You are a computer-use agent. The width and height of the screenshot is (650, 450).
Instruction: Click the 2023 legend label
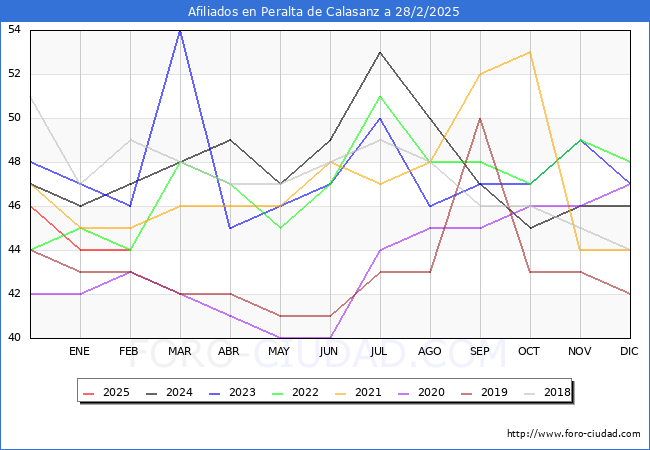click(x=242, y=392)
